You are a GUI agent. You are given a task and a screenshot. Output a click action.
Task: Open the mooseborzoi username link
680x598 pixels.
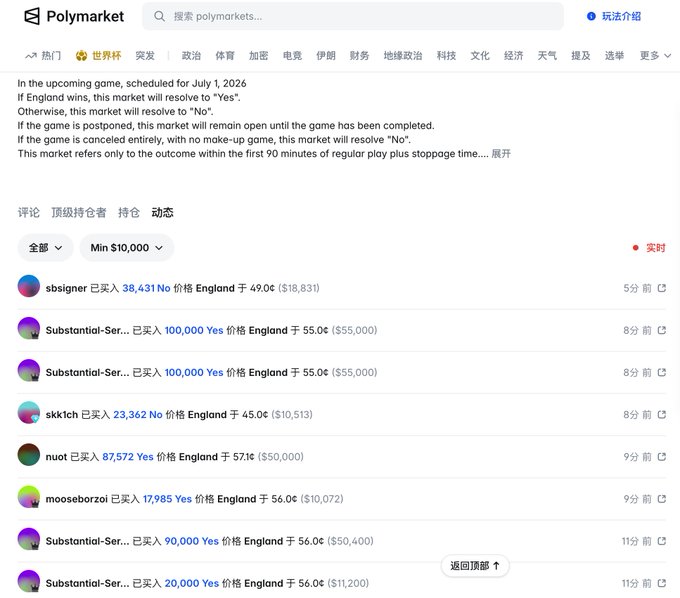coord(76,499)
